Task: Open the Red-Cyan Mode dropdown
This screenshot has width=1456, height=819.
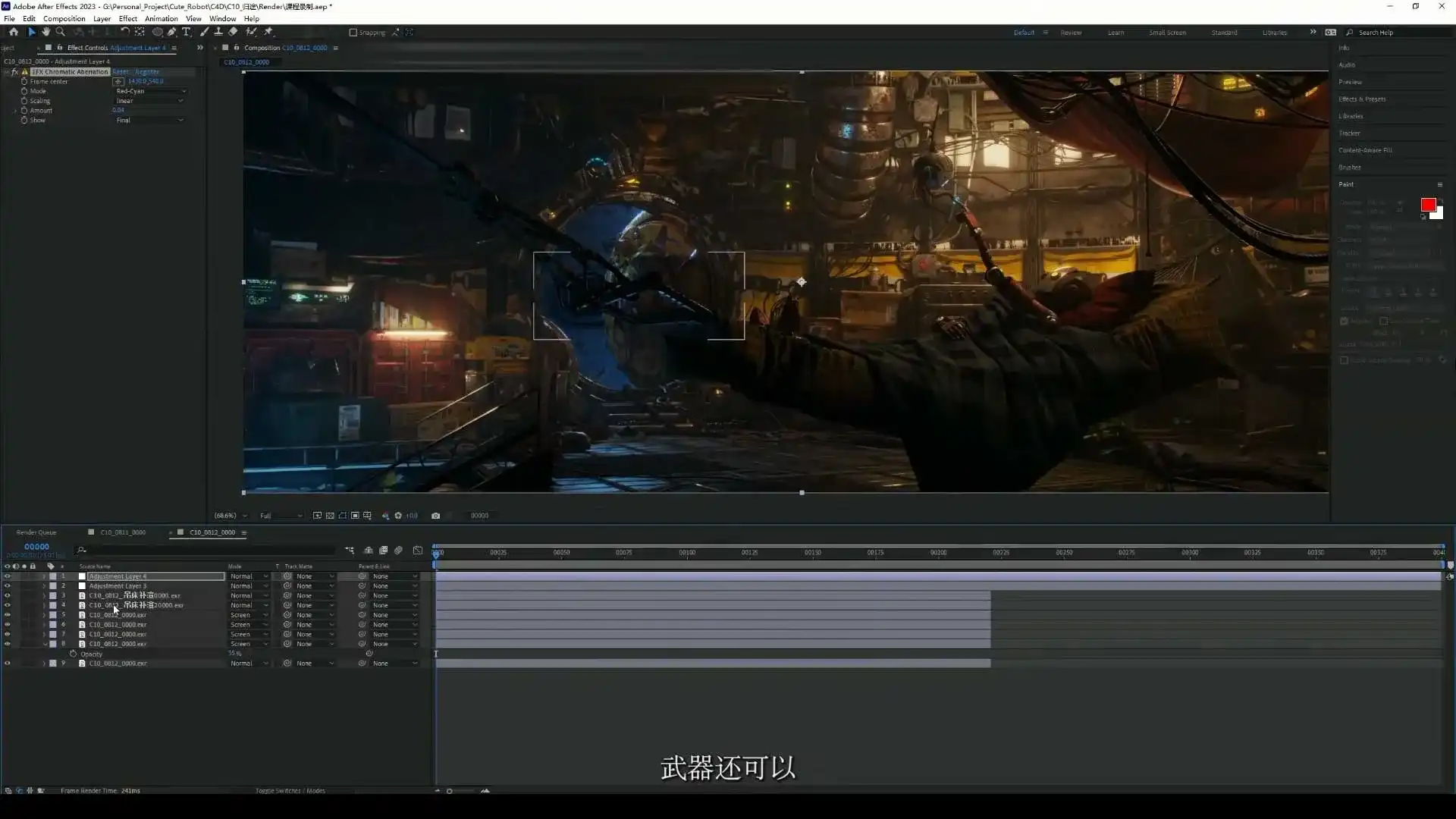Action: [150, 91]
